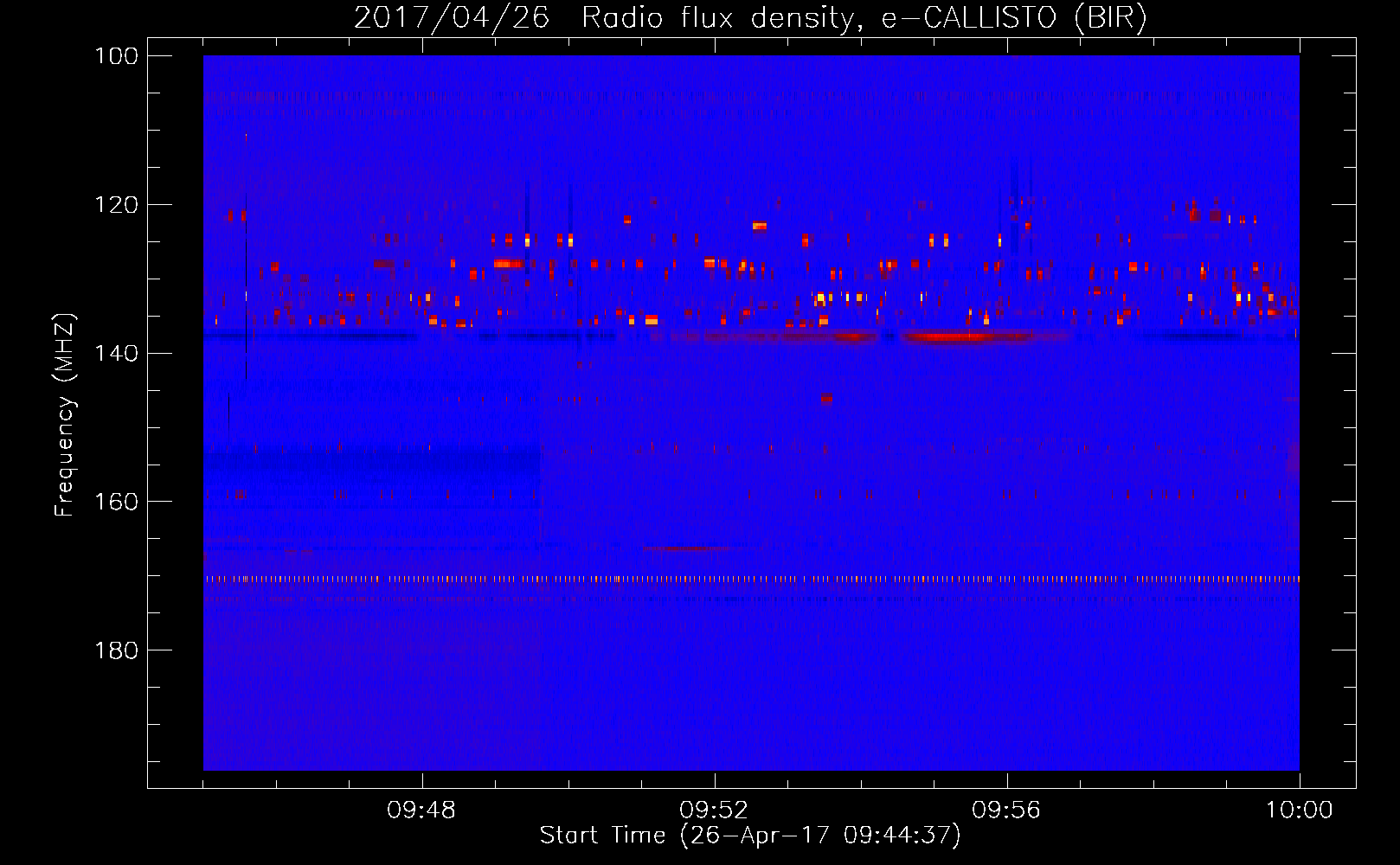This screenshot has width=1400, height=865.
Task: Click the short red streak near 166 MHz
Action: pos(688,548)
